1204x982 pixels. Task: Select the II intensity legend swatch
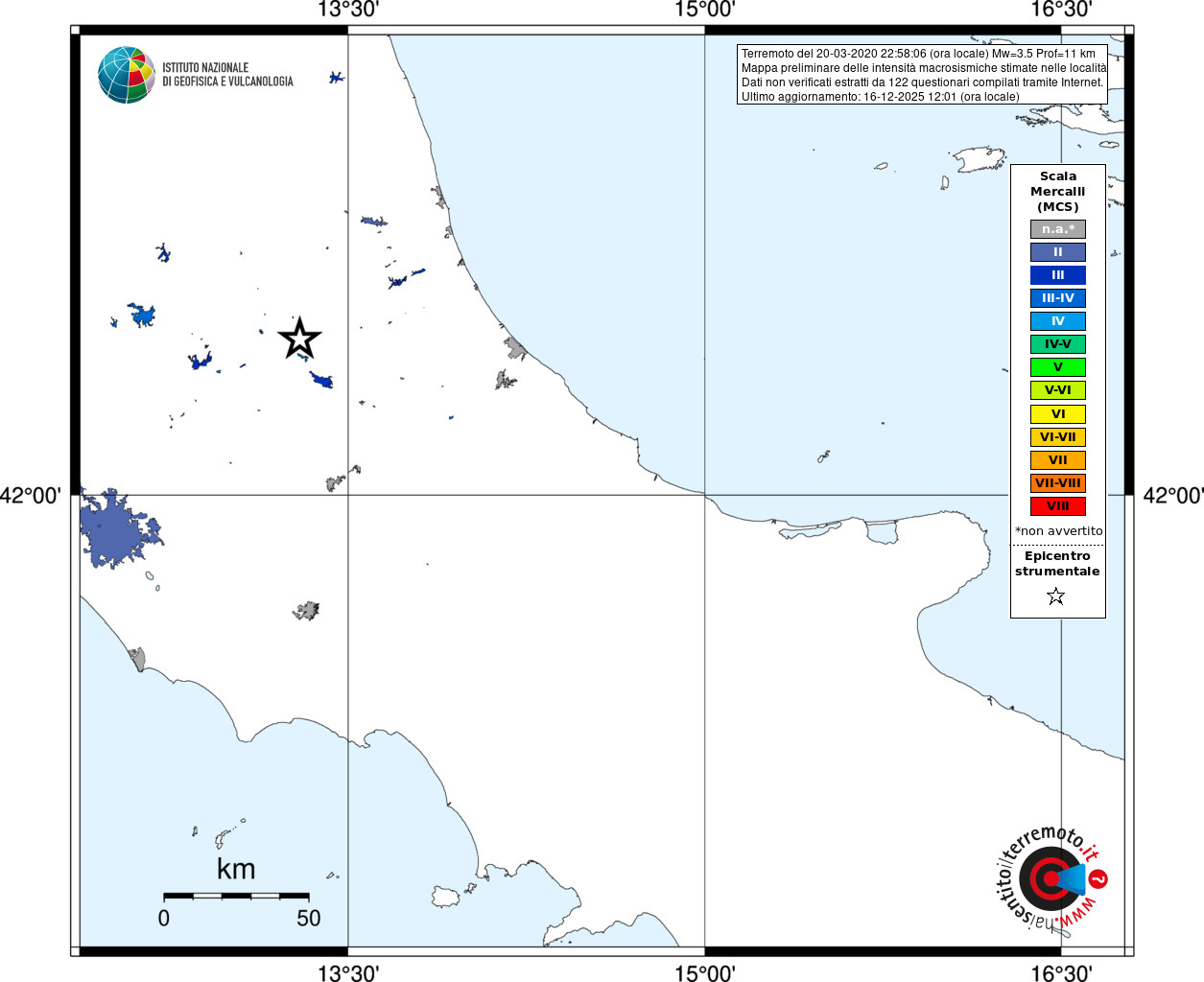click(x=1058, y=252)
